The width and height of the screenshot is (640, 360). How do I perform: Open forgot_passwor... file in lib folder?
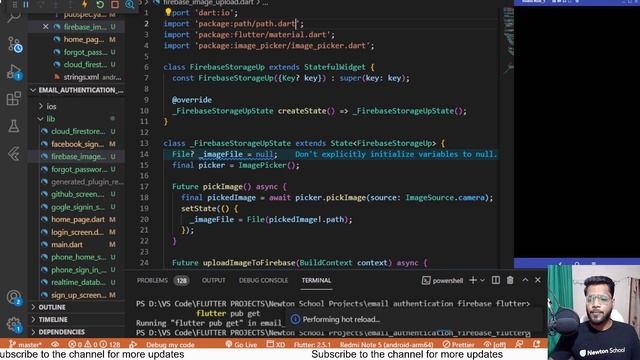pyautogui.click(x=77, y=169)
